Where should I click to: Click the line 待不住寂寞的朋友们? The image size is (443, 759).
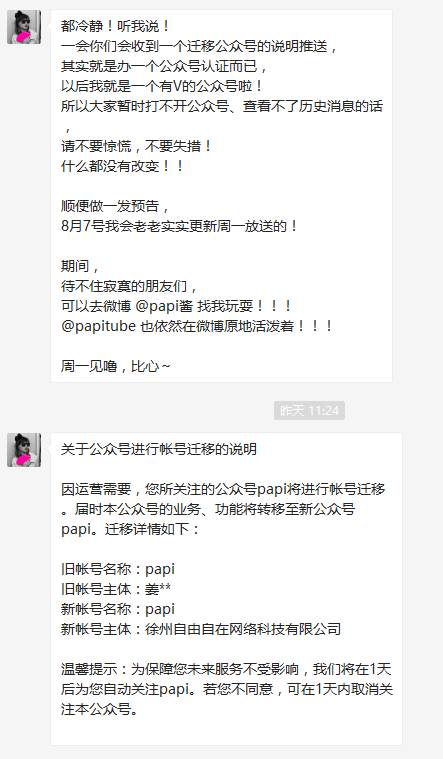129,286
